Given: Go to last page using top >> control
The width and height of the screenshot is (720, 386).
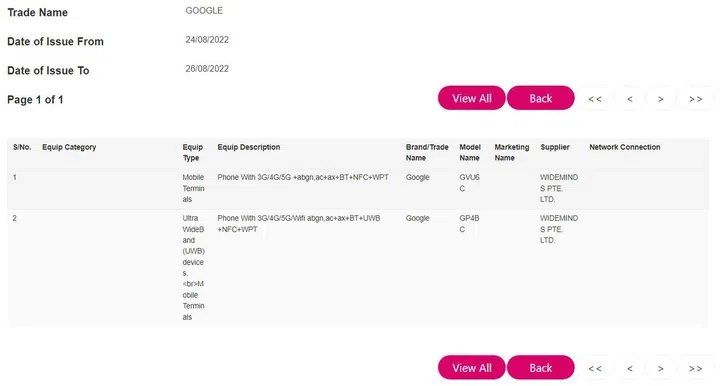Looking at the screenshot, I should point(695,99).
